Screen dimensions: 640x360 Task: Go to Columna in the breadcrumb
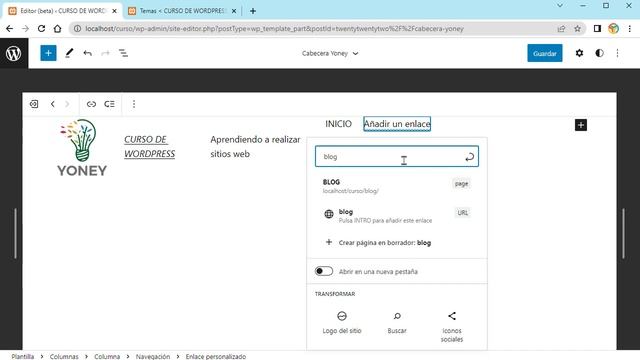[x=107, y=356]
